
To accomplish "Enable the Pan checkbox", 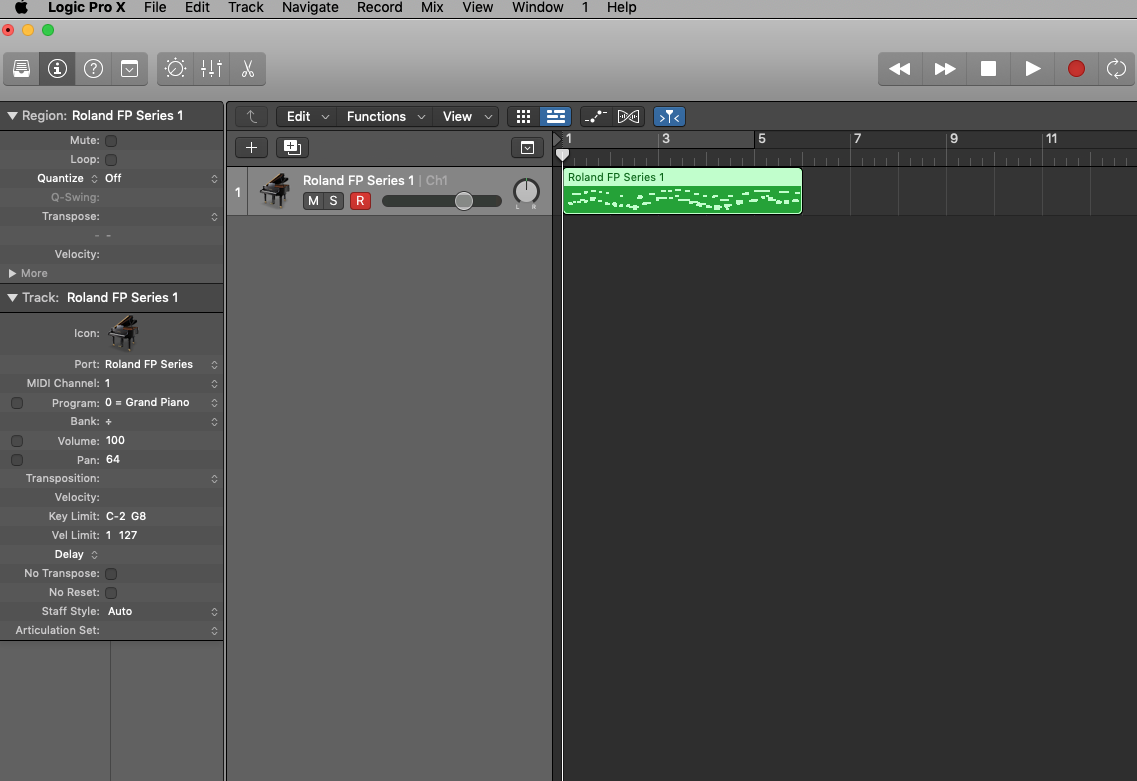I will tap(17, 460).
